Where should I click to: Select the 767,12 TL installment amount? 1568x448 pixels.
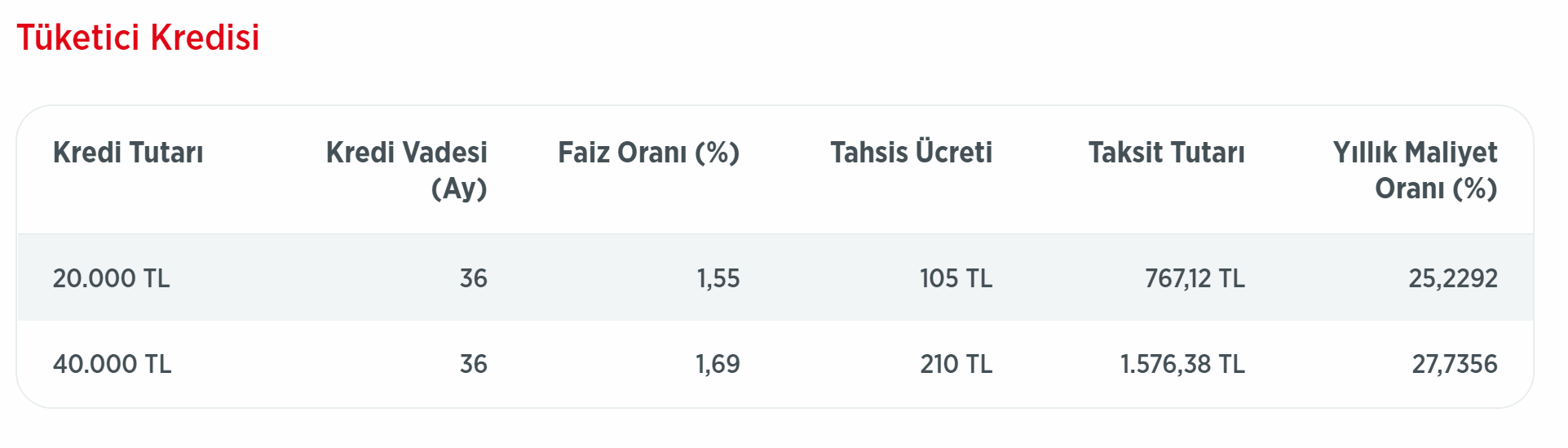(x=1195, y=278)
